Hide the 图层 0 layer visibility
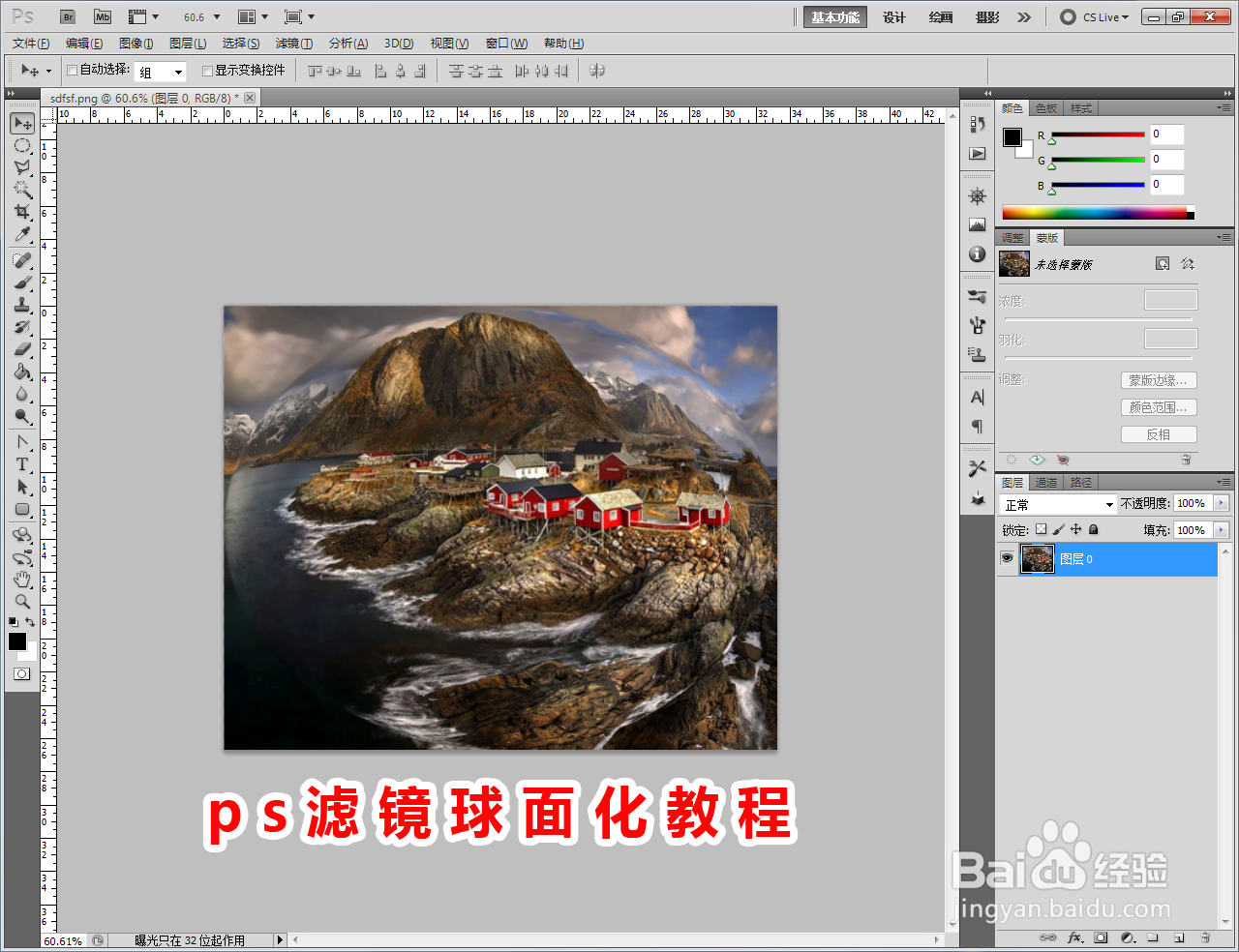This screenshot has height=952, width=1239. point(1007,558)
